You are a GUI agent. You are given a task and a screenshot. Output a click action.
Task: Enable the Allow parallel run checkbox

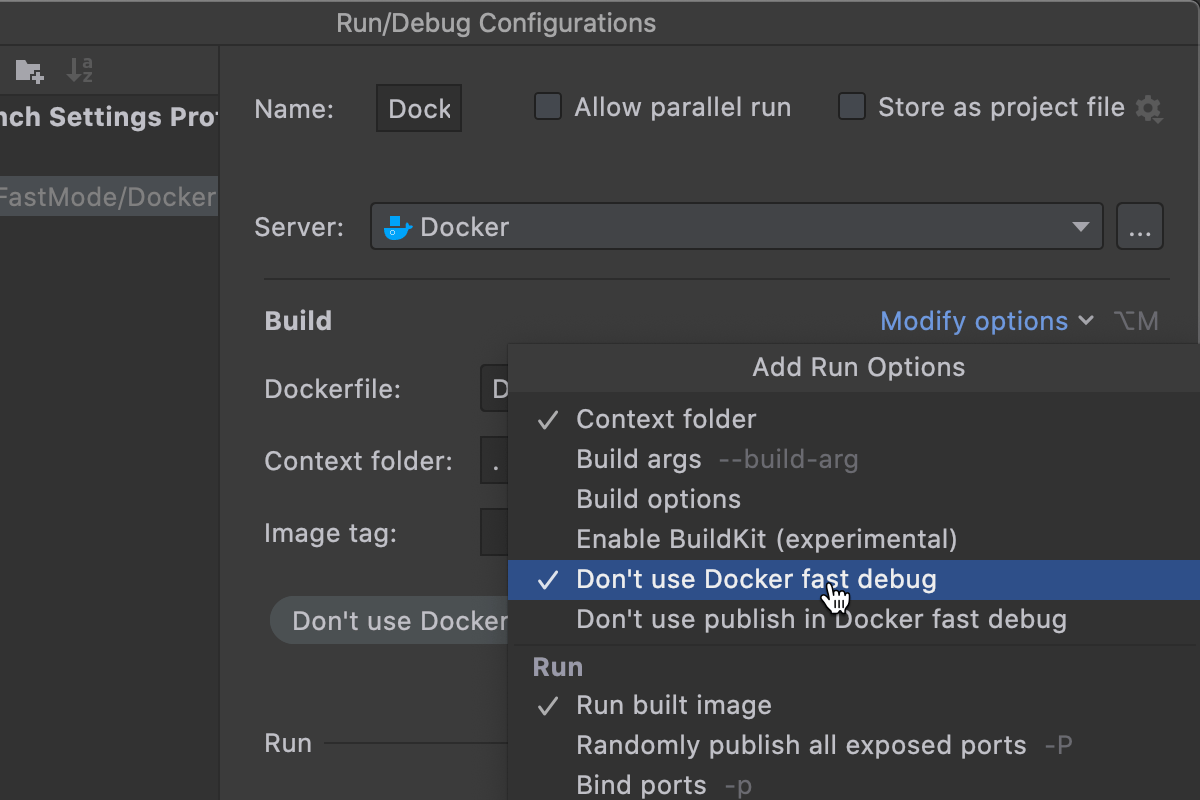pyautogui.click(x=548, y=107)
